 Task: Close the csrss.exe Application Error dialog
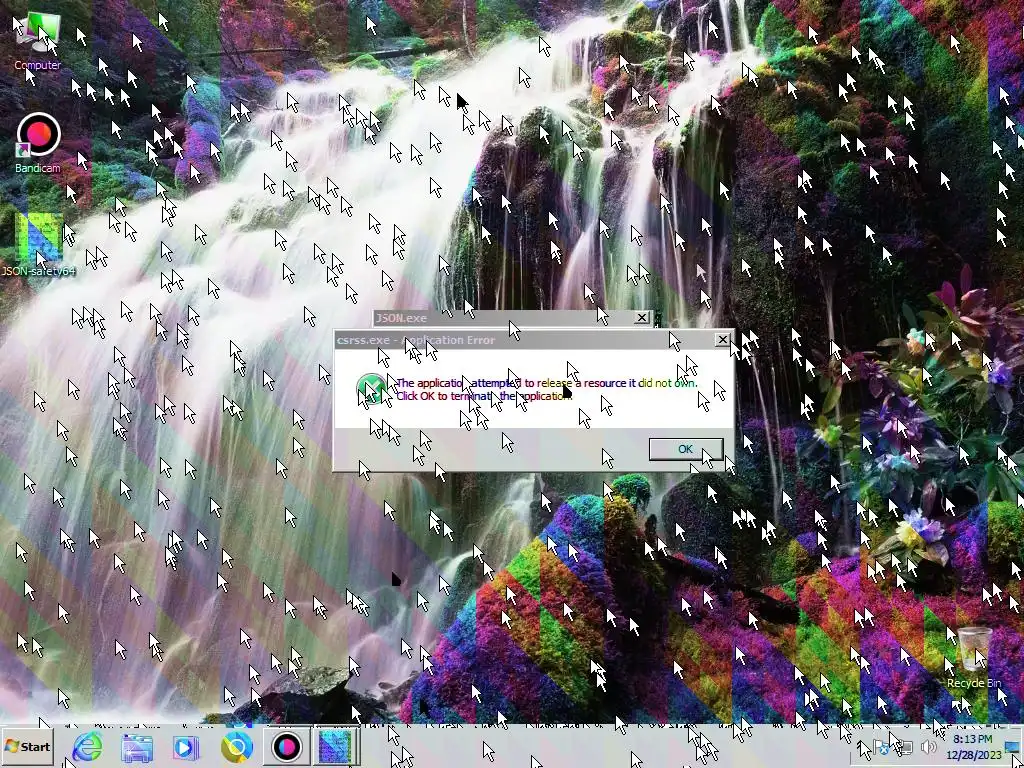tap(722, 340)
